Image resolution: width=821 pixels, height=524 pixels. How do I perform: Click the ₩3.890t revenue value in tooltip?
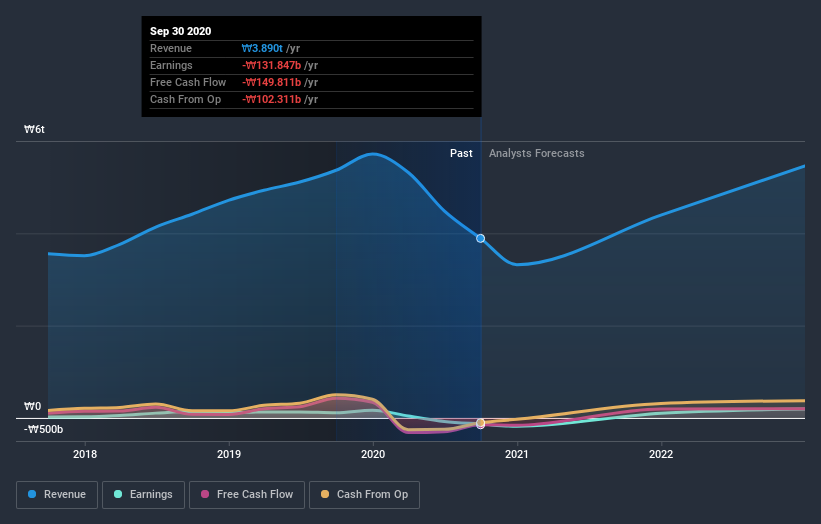tap(262, 48)
